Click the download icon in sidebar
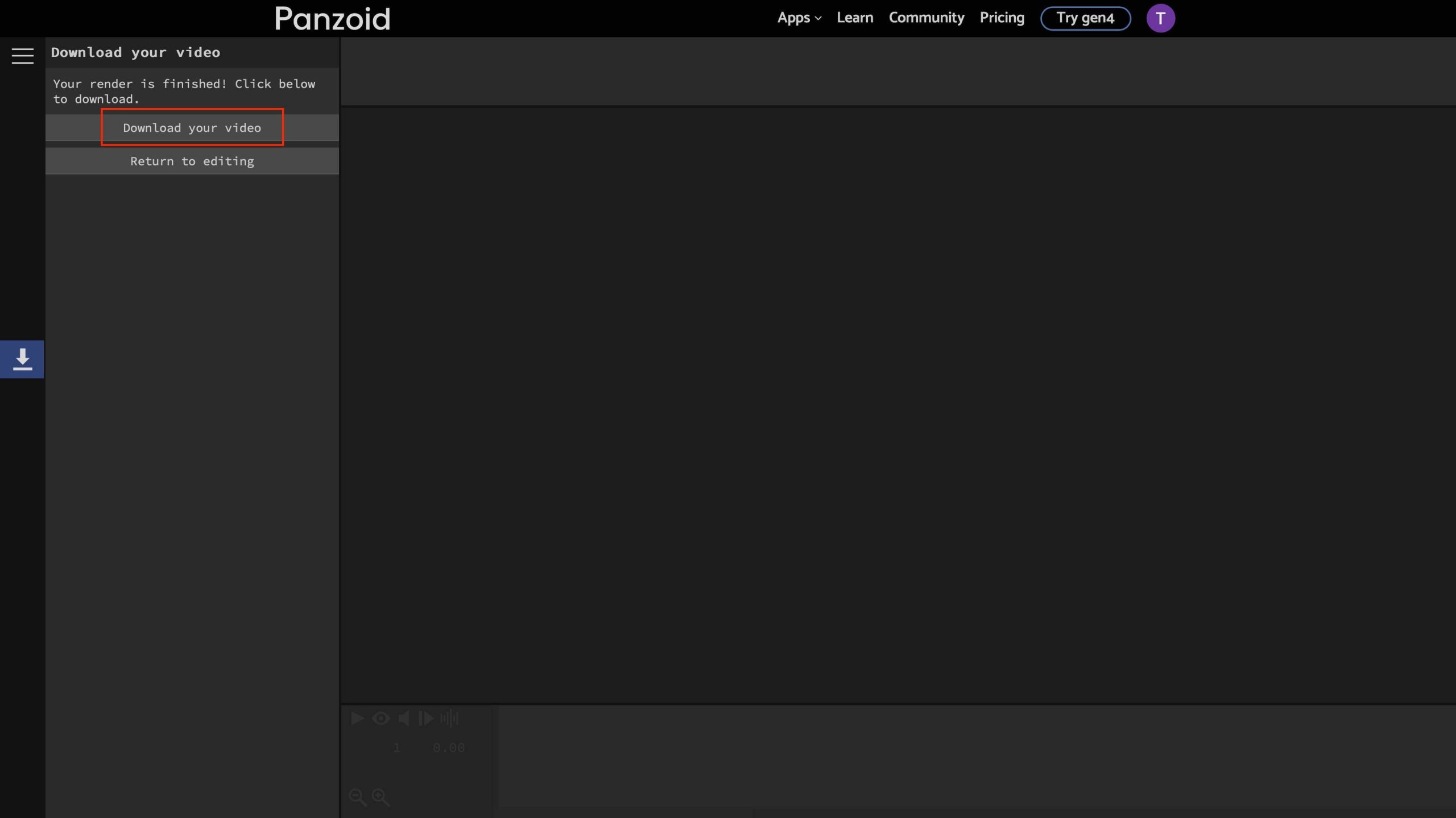The width and height of the screenshot is (1456, 818). pyautogui.click(x=22, y=359)
